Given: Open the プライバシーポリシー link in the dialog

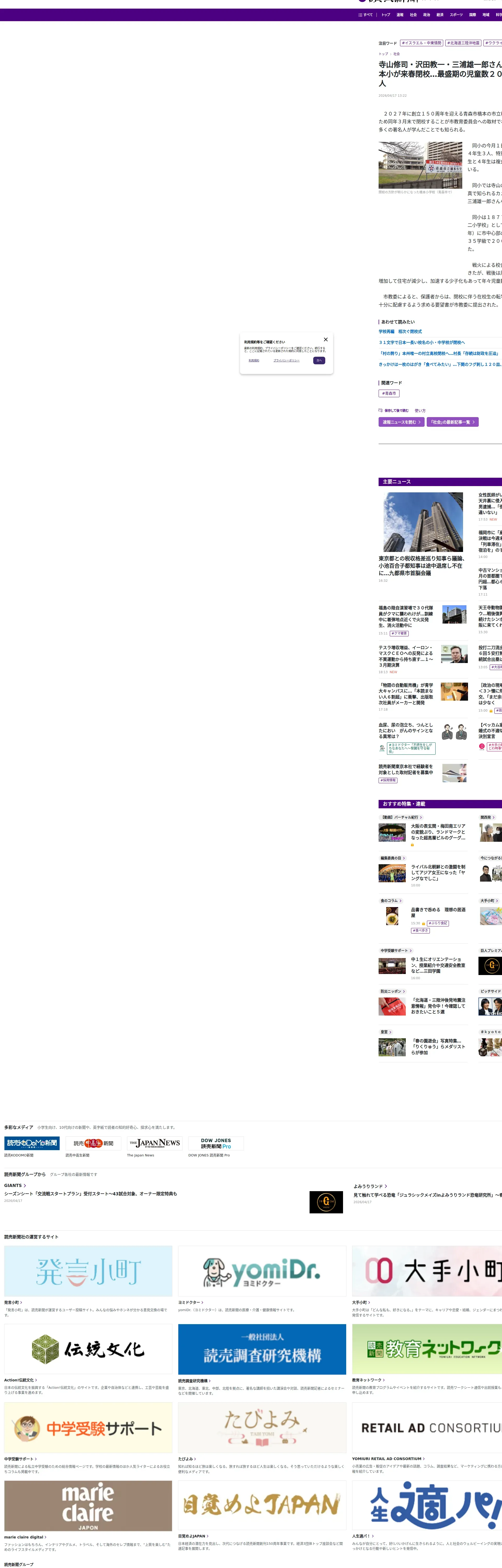Looking at the screenshot, I should [286, 360].
